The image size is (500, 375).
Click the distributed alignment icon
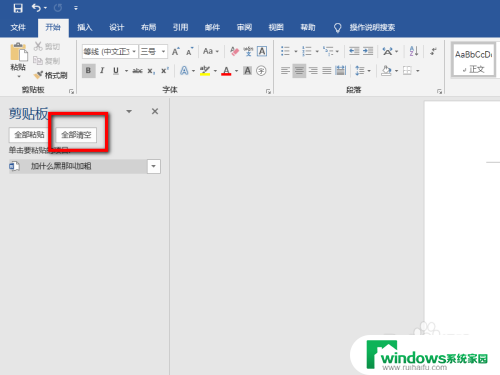[341, 71]
